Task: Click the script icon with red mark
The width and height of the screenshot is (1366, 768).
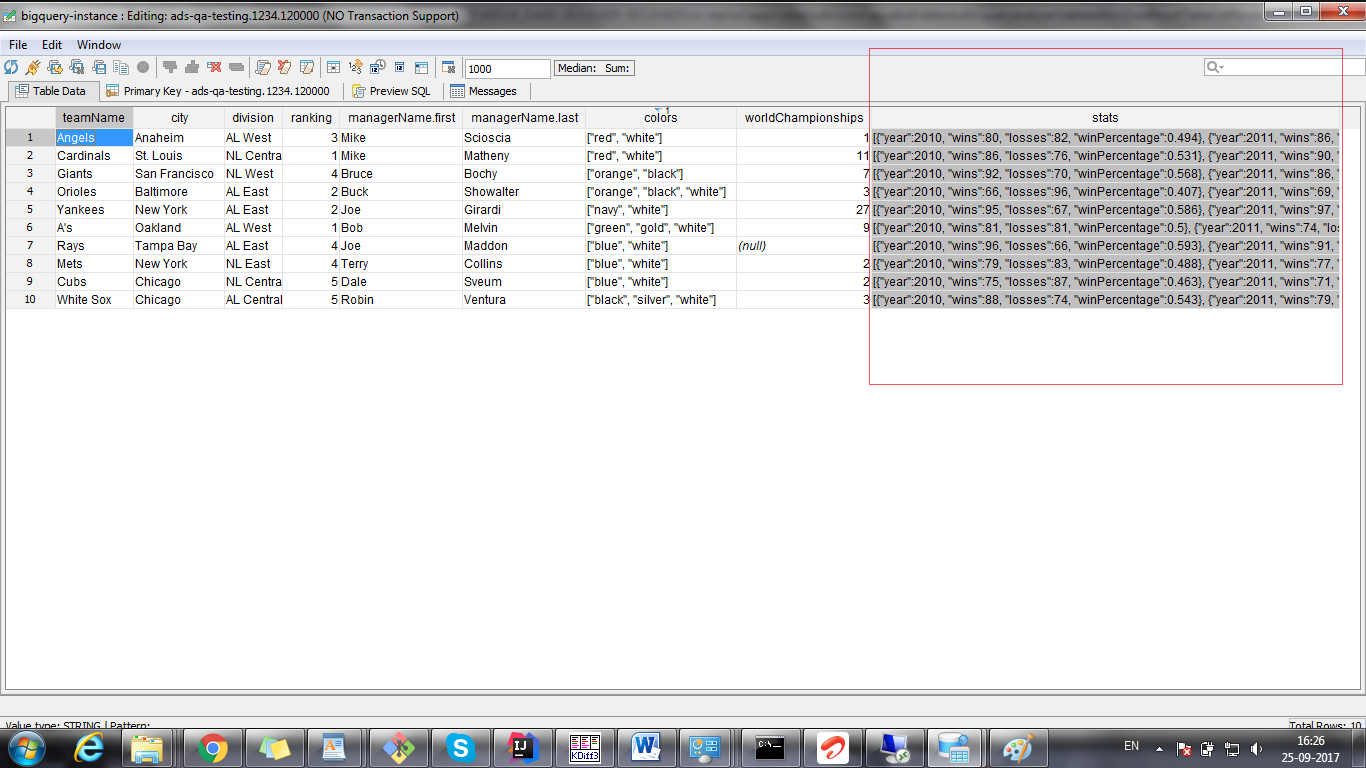Action: coord(285,67)
